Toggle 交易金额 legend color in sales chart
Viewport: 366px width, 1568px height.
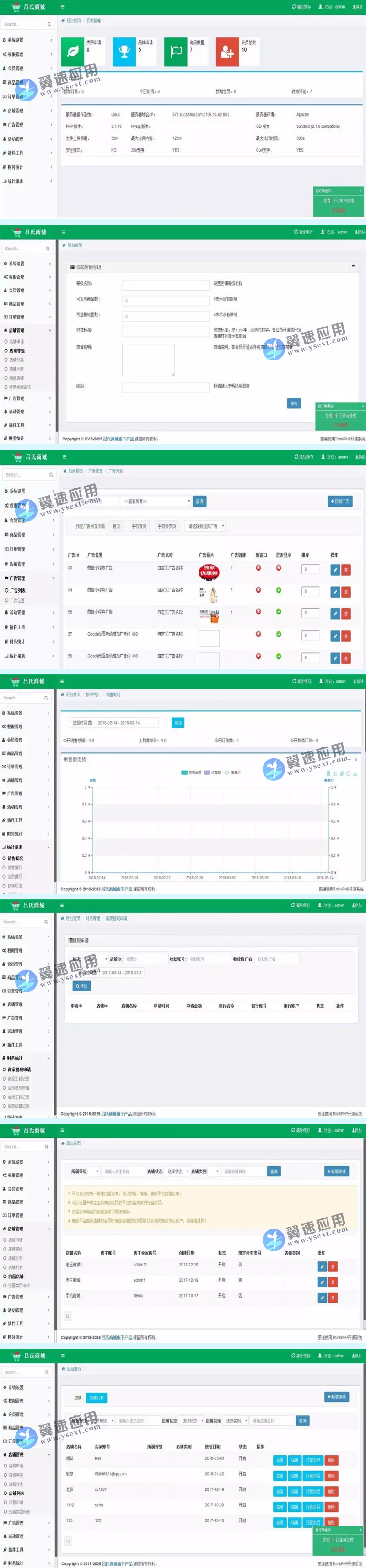(x=184, y=773)
